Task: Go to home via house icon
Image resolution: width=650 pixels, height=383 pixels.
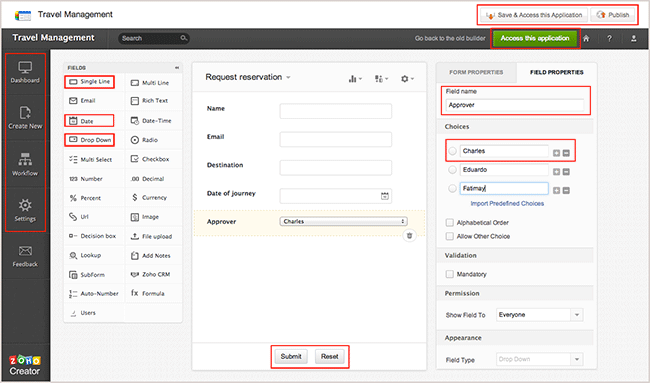Action: (x=586, y=39)
